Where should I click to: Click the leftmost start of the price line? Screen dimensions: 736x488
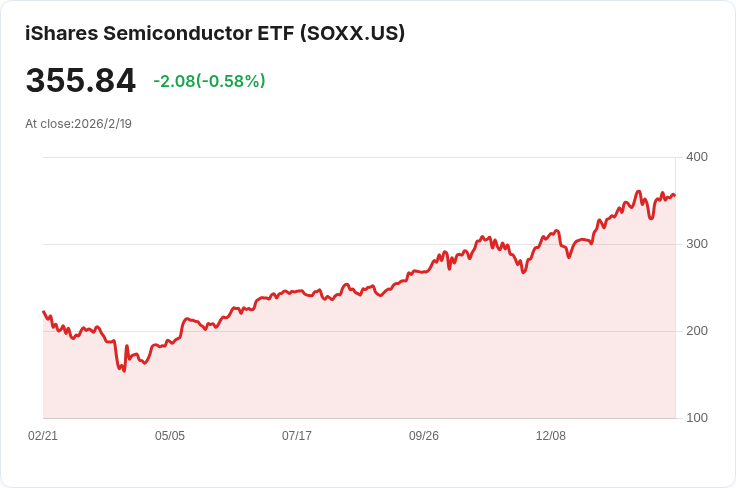click(x=43, y=312)
